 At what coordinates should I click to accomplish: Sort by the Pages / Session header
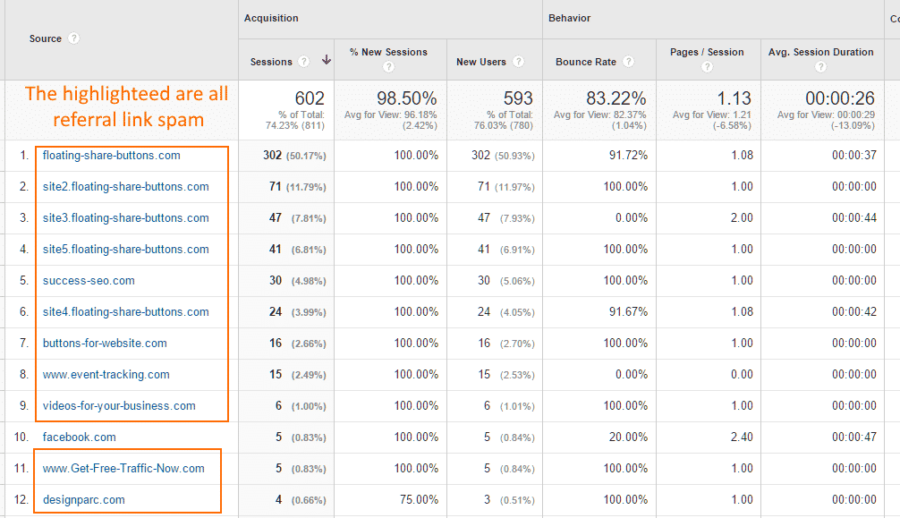[707, 52]
